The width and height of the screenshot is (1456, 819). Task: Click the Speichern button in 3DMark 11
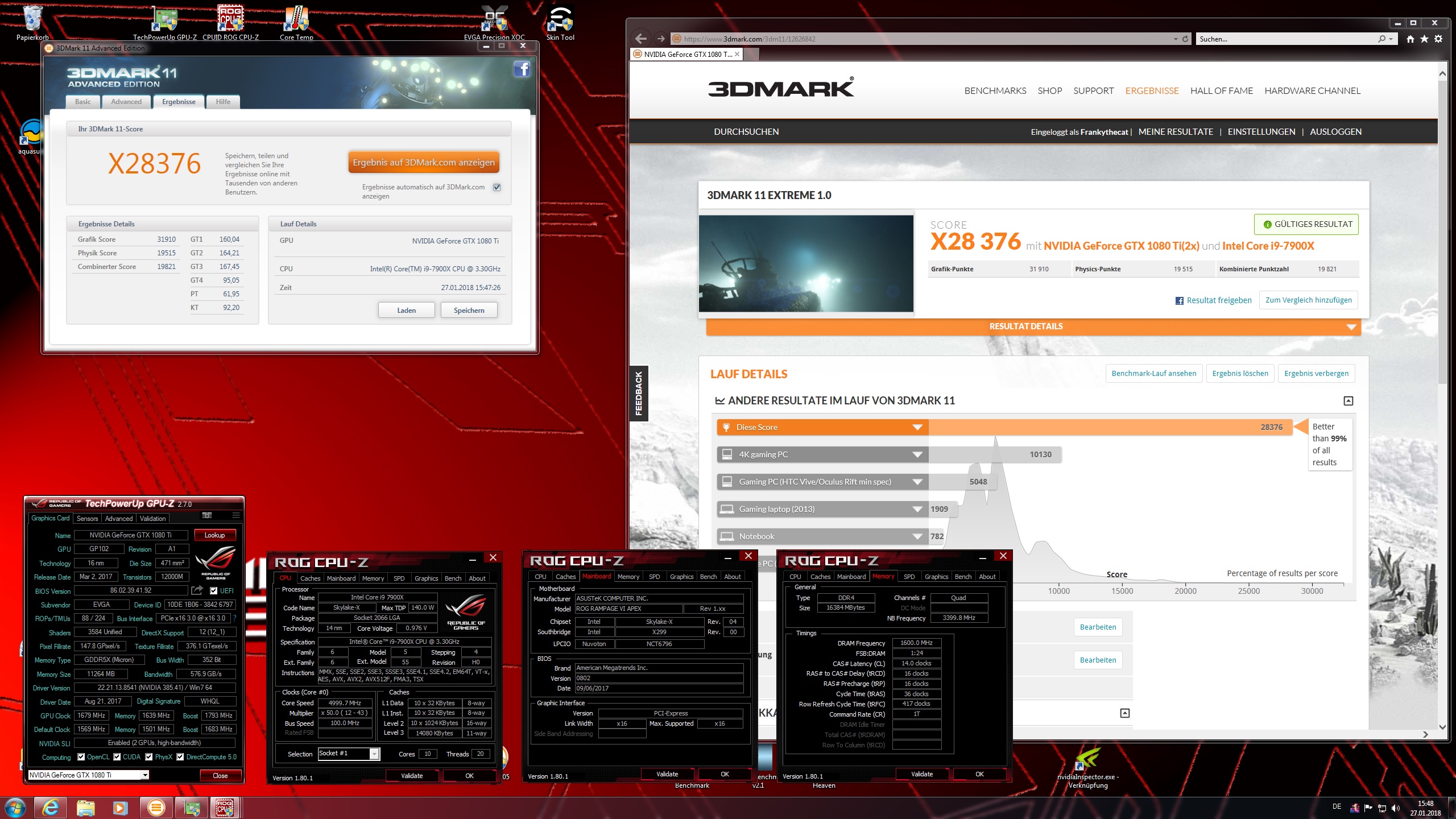coord(469,310)
